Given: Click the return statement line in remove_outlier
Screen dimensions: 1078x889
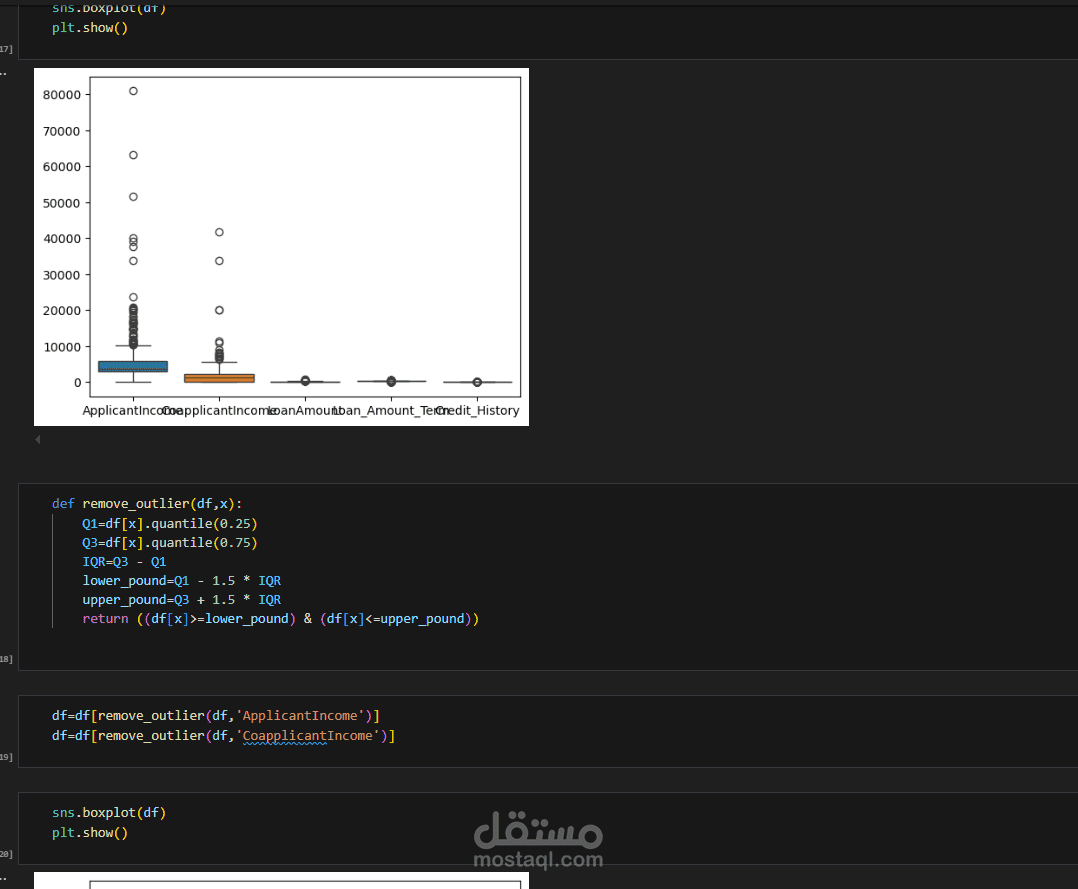Looking at the screenshot, I should tap(280, 619).
